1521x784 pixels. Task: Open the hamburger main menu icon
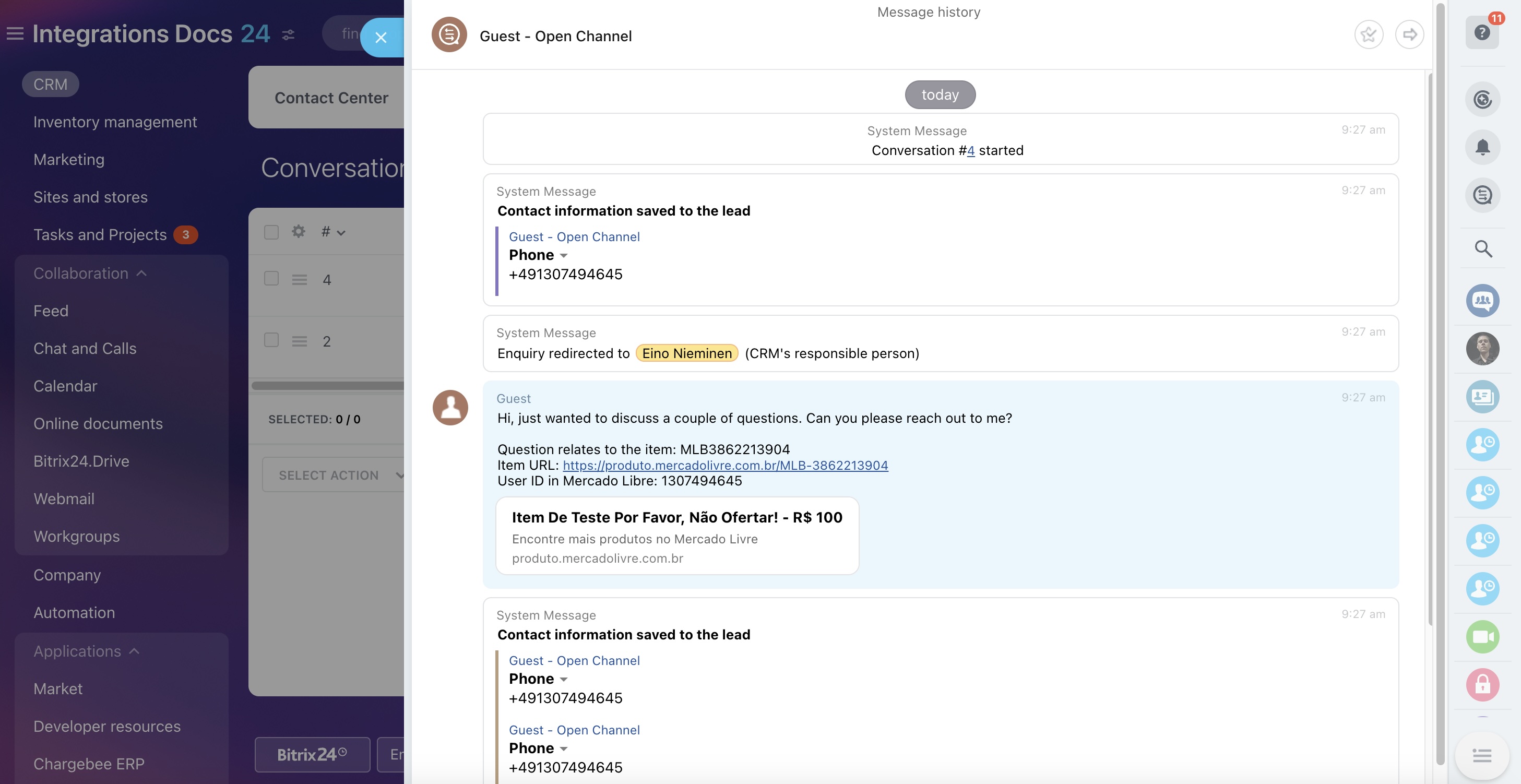15,33
